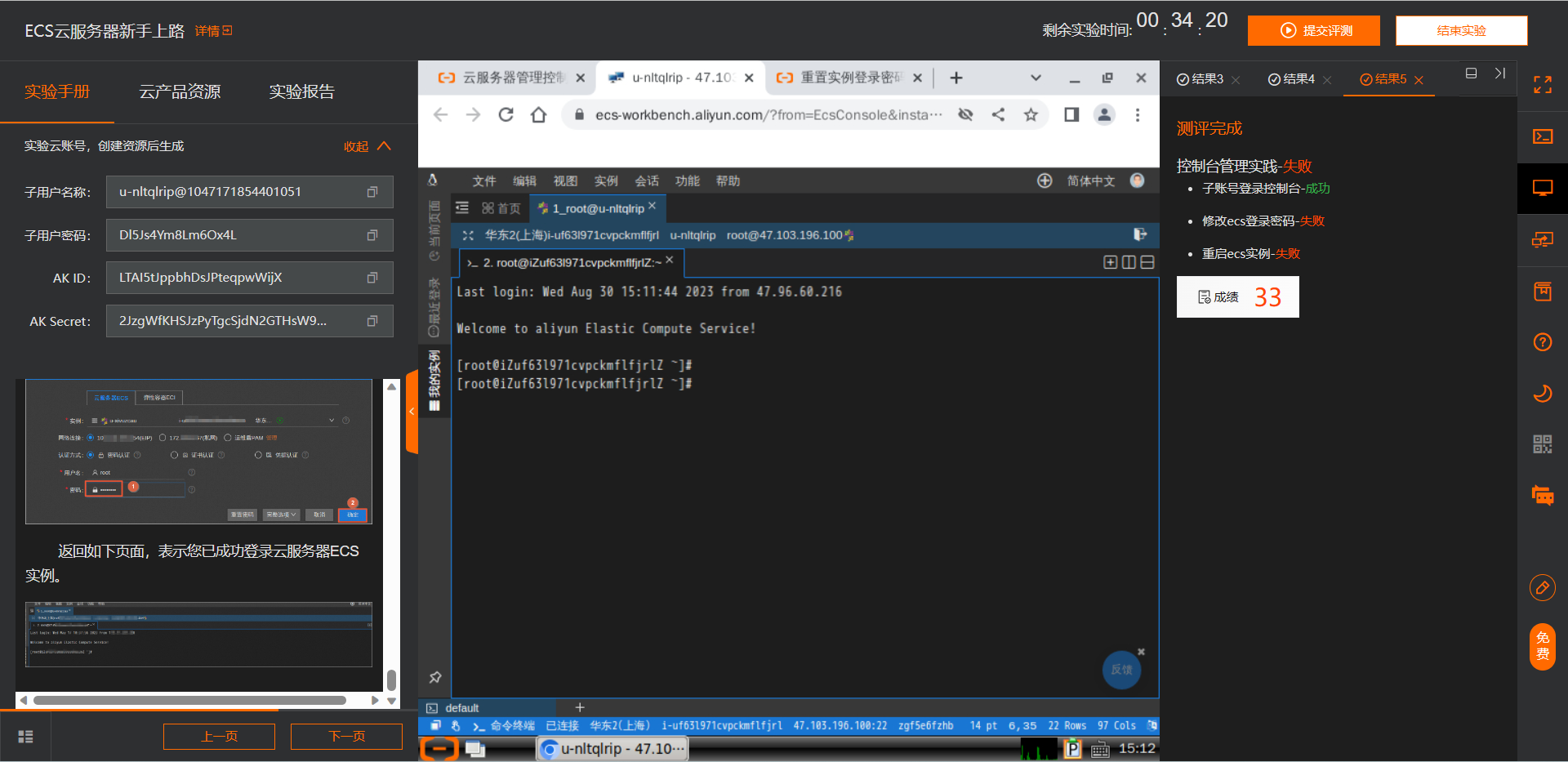
Task: Copy the AK ID value
Action: click(x=372, y=278)
